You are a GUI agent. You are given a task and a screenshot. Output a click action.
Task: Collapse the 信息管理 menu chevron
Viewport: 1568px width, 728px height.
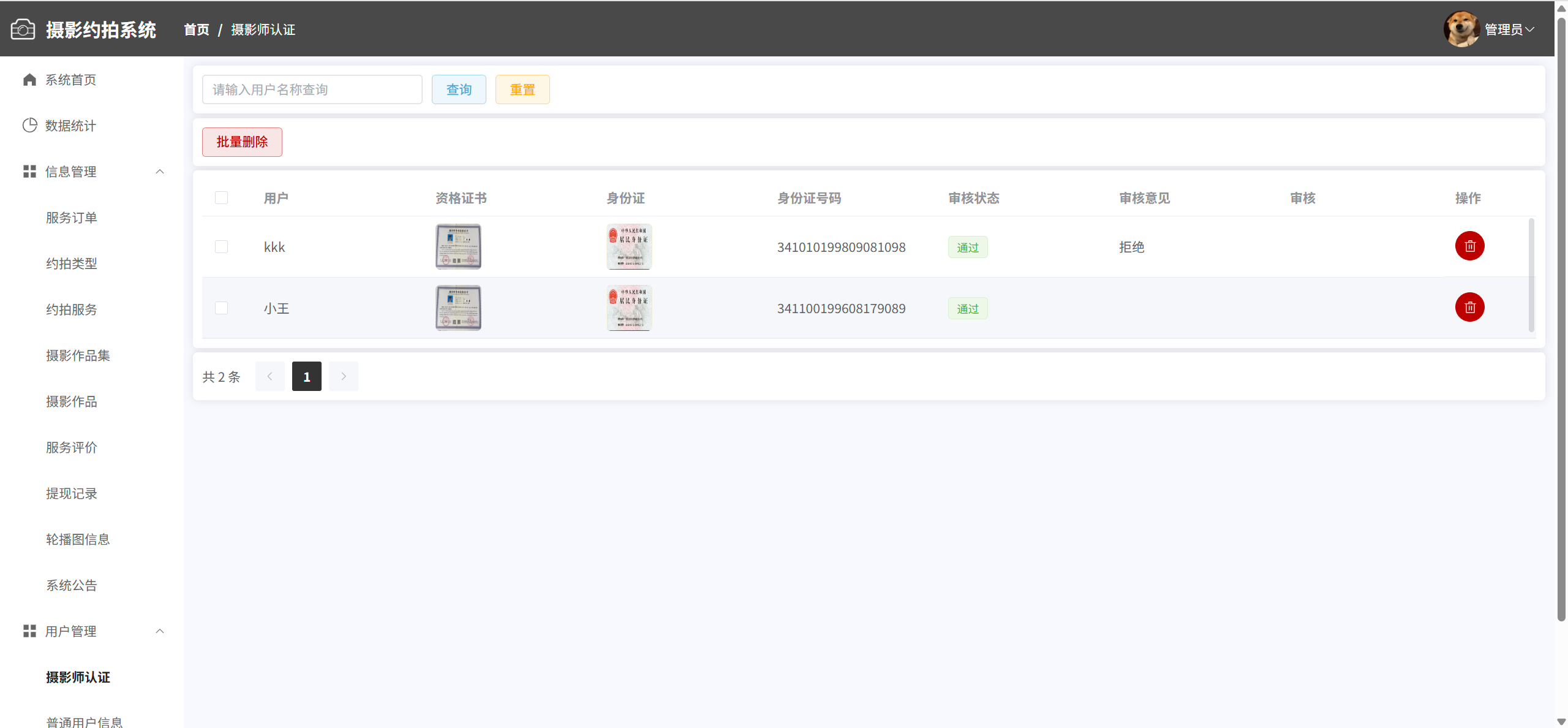160,172
